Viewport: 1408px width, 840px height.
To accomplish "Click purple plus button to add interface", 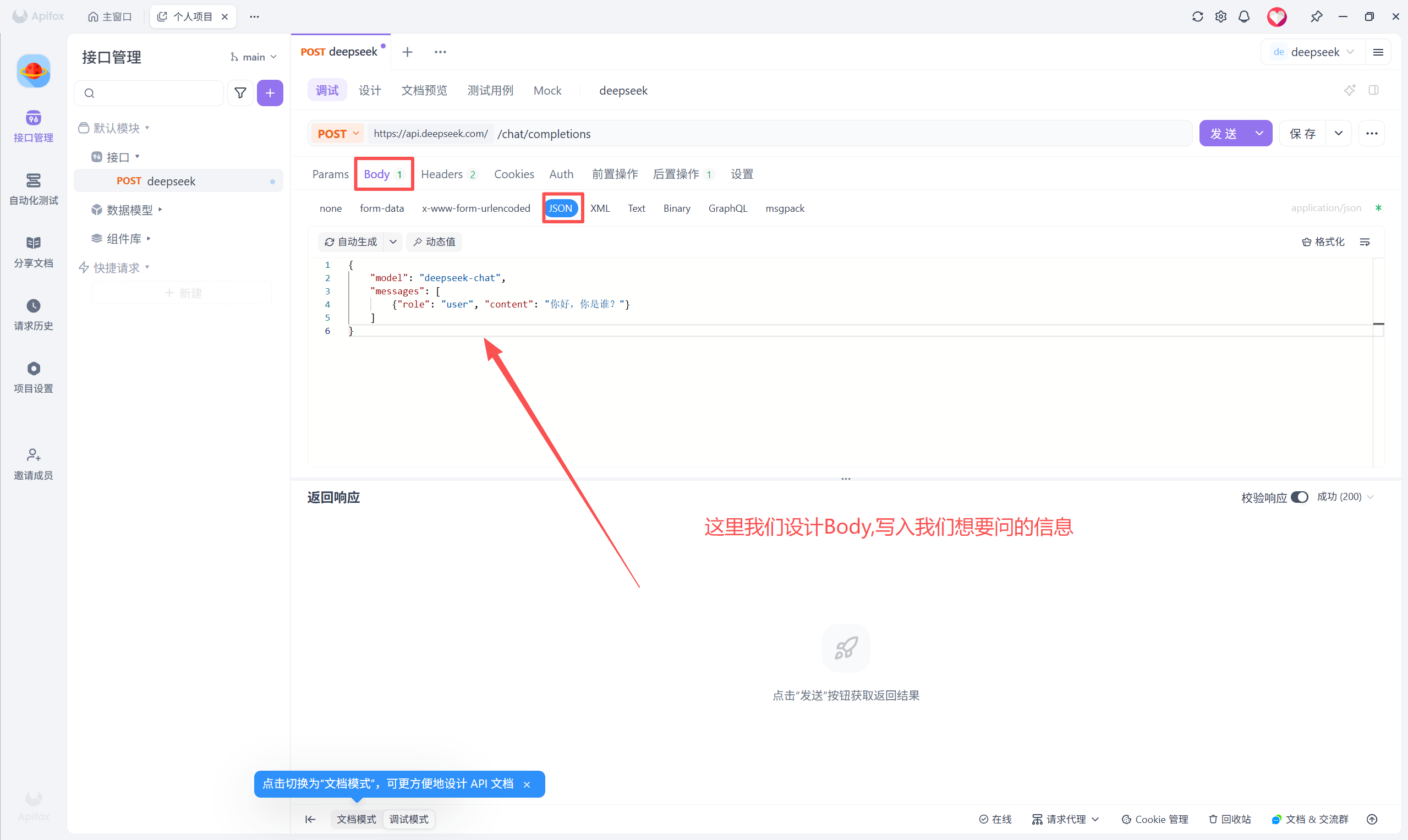I will tap(270, 93).
